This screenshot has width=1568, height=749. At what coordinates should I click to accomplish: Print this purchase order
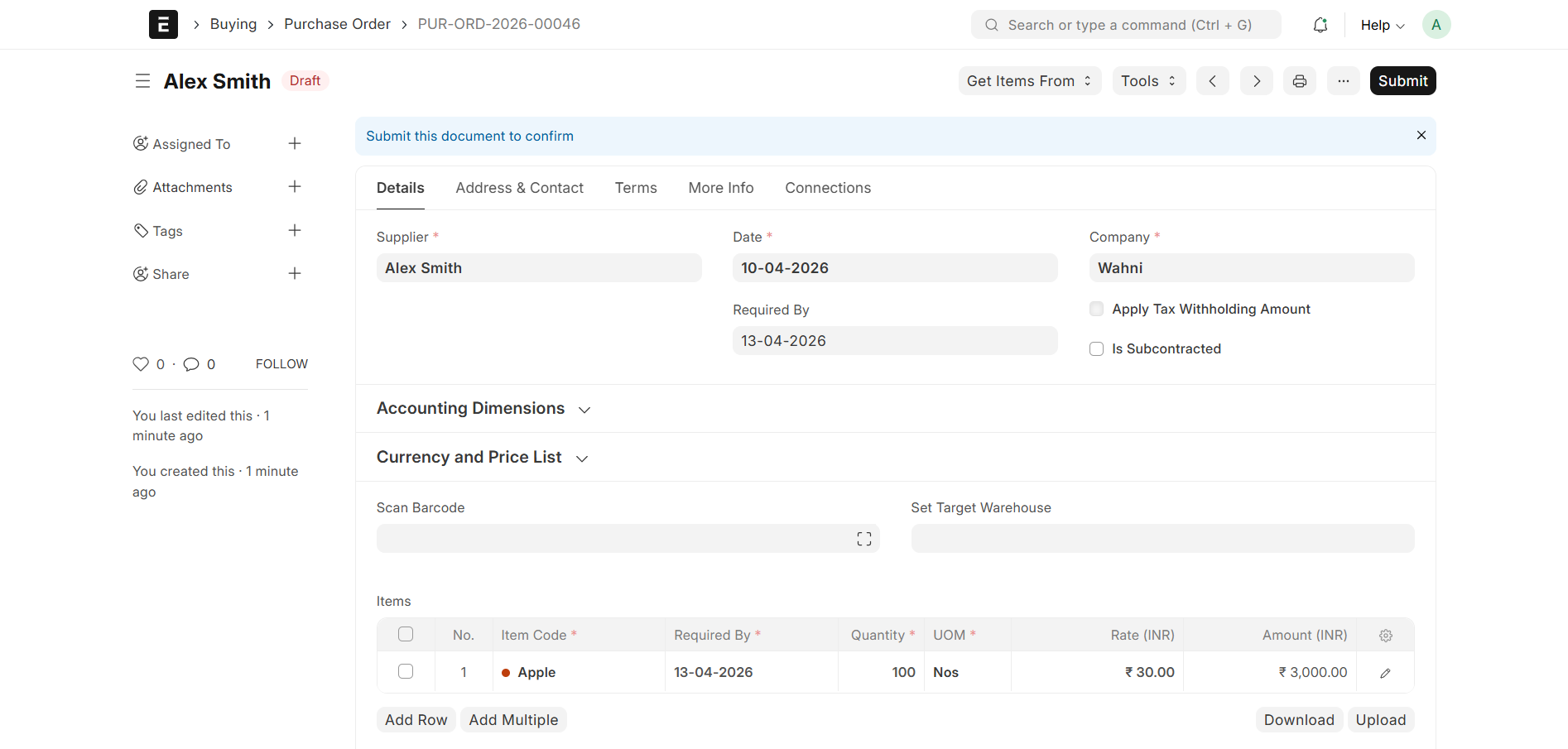[1300, 81]
